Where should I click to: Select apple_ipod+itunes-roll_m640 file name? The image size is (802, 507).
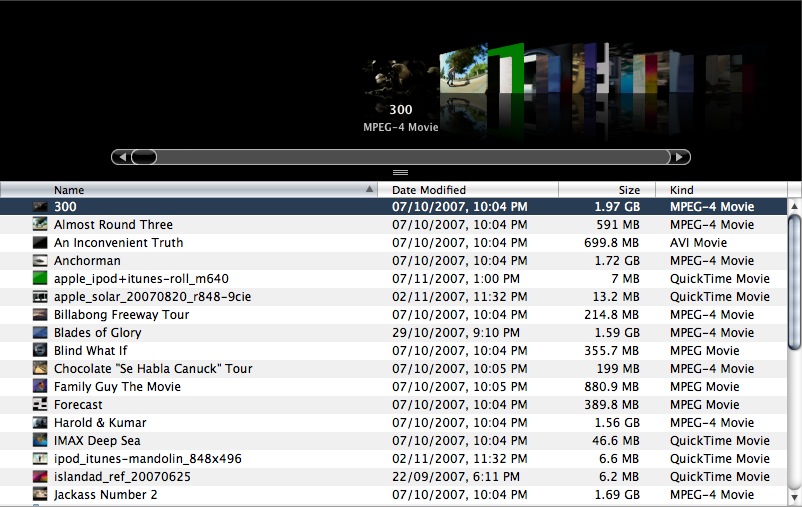141,279
